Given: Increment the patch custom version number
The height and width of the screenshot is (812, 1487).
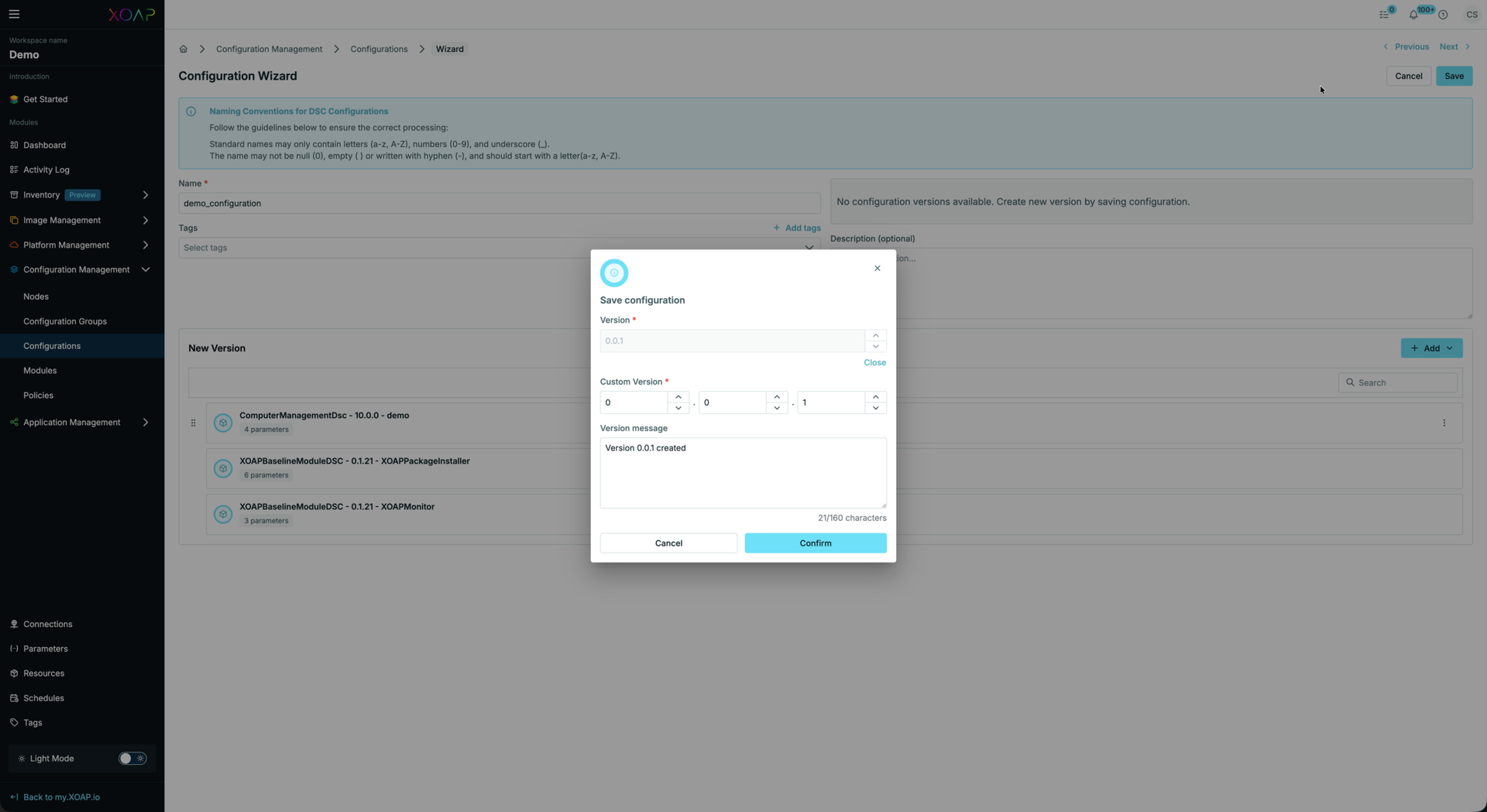Looking at the screenshot, I should point(875,397).
